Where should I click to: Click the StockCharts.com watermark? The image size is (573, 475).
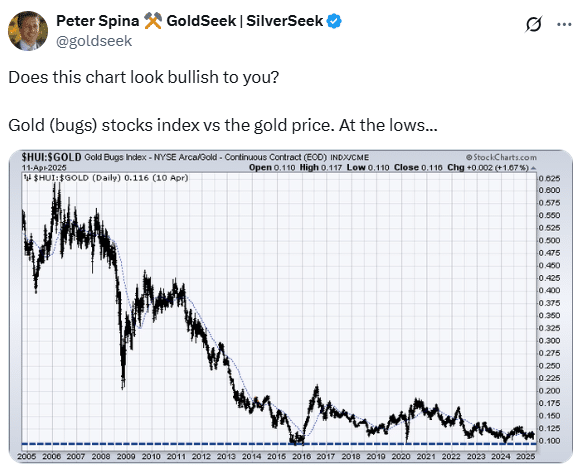coord(501,157)
